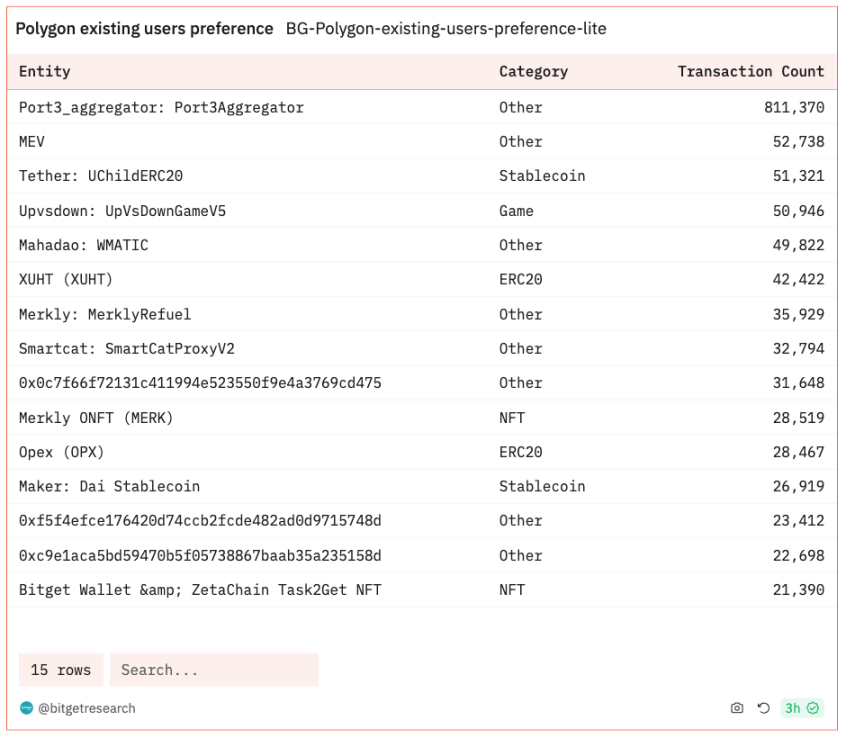Viewport: 846px width, 738px height.
Task: Open the Polygon existing users preference title
Action: pyautogui.click(x=144, y=29)
